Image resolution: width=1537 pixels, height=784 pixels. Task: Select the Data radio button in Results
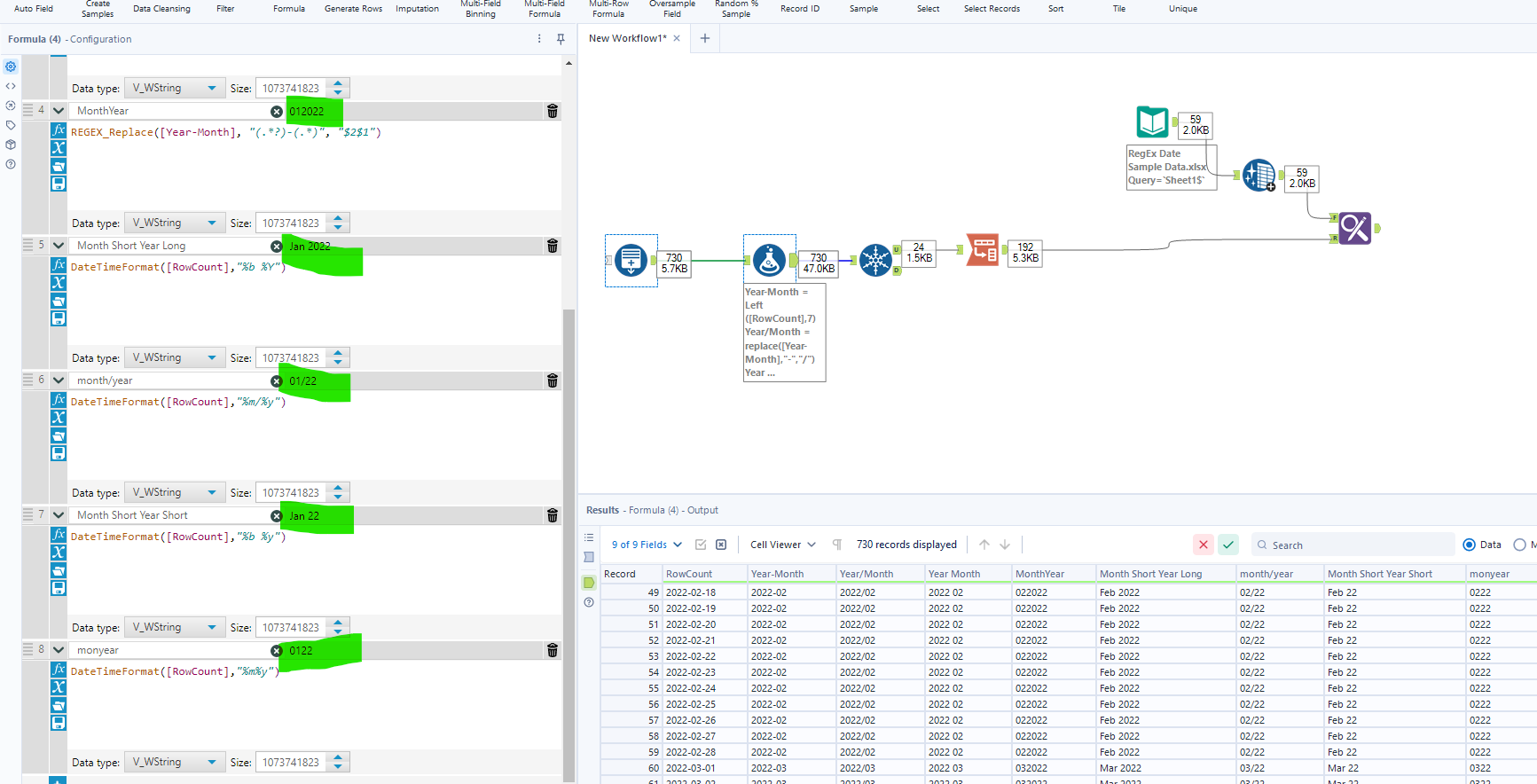(x=1470, y=545)
